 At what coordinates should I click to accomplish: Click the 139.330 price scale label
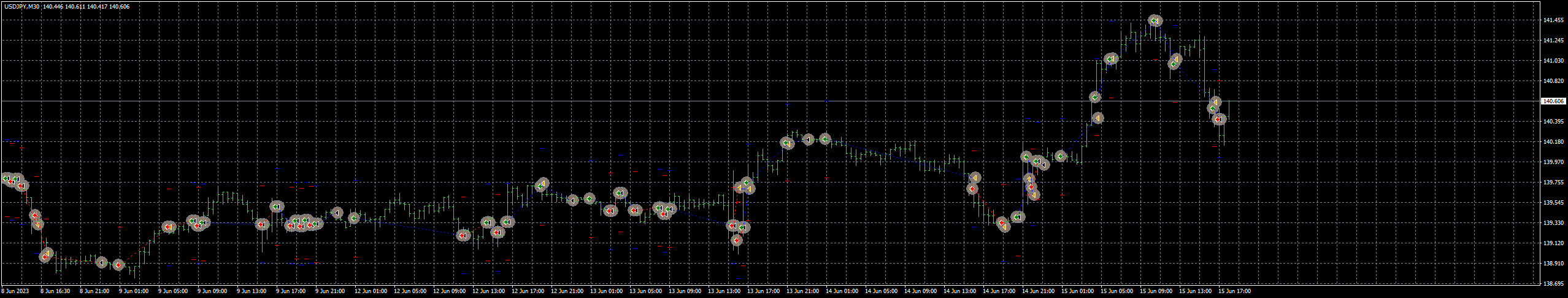pyautogui.click(x=1552, y=223)
